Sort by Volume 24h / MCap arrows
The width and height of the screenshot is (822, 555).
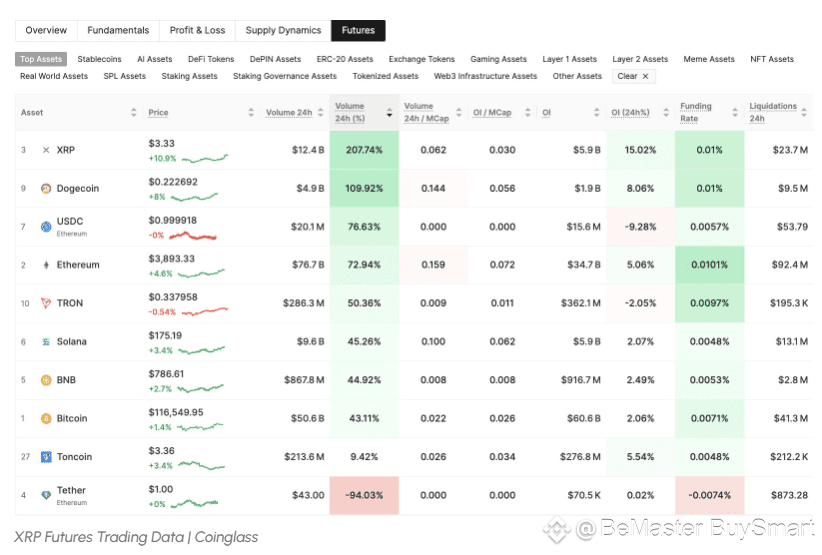pyautogui.click(x=459, y=113)
